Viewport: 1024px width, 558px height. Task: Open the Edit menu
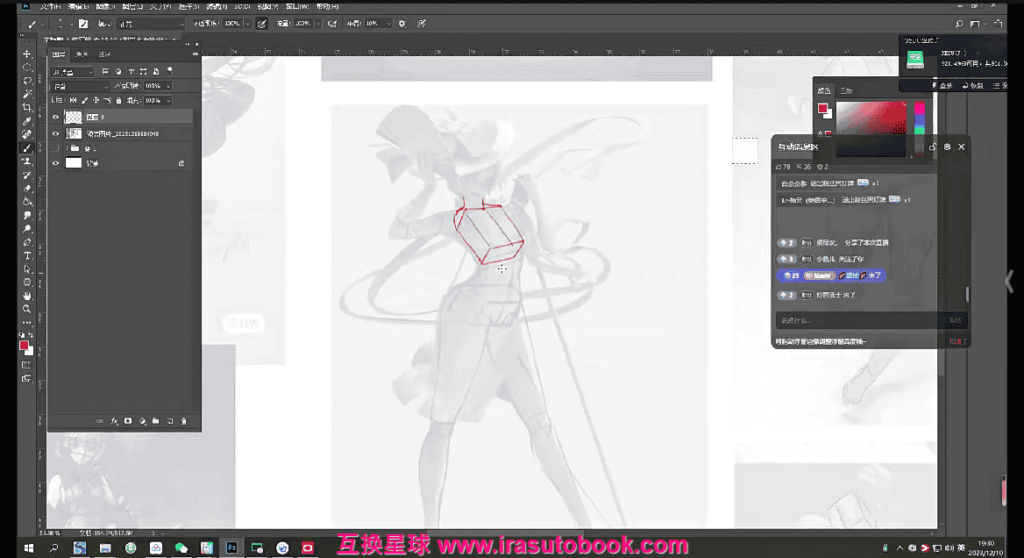point(78,7)
